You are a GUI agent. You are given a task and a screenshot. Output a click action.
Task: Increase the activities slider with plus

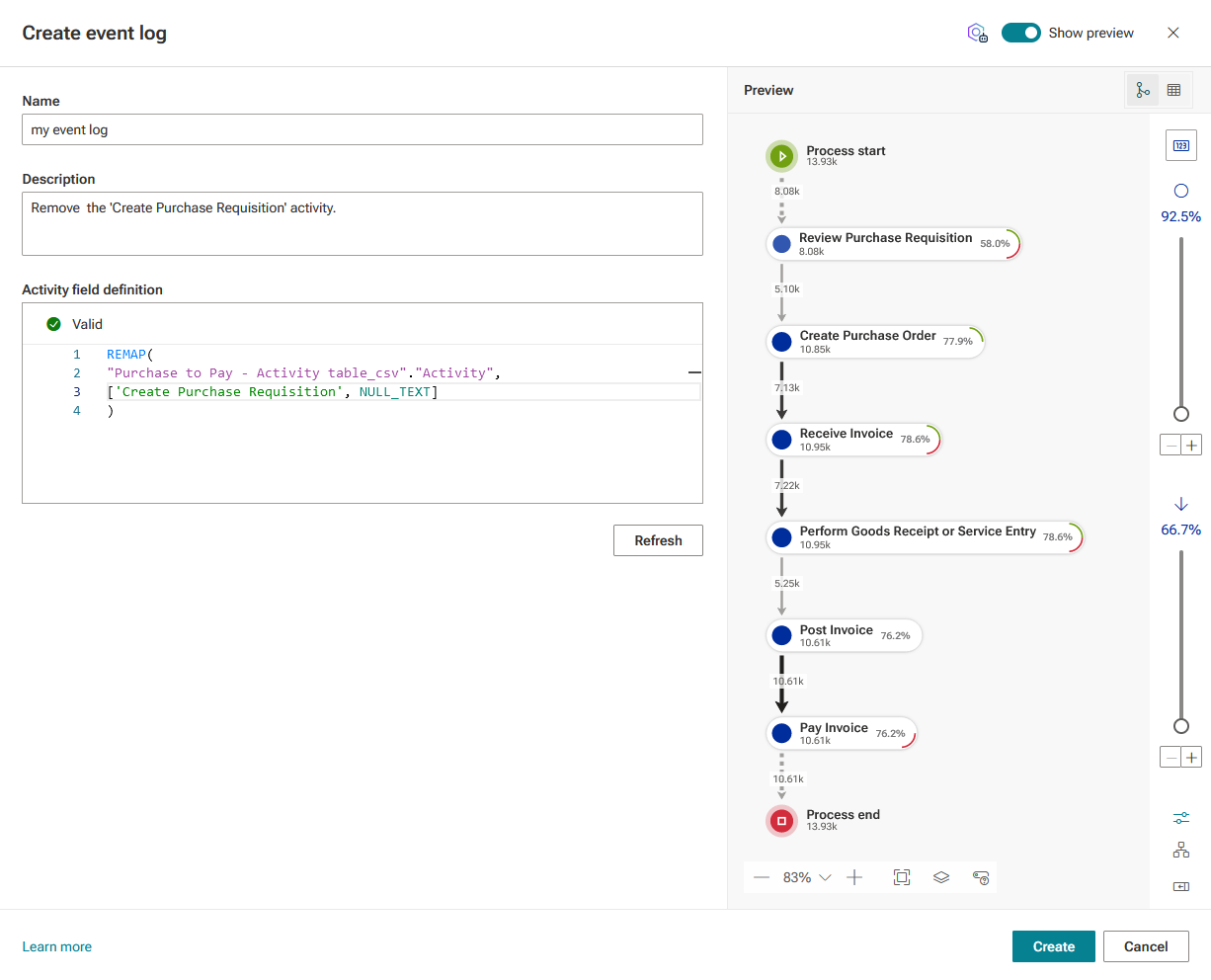click(x=1192, y=446)
